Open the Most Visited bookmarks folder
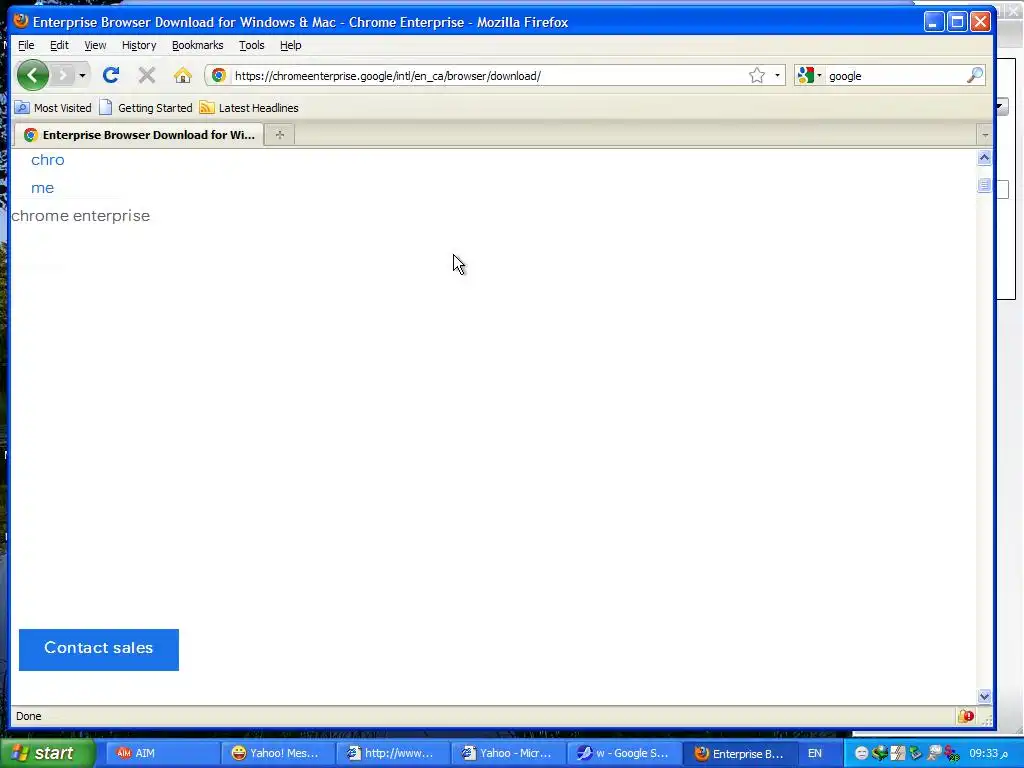 coord(53,108)
